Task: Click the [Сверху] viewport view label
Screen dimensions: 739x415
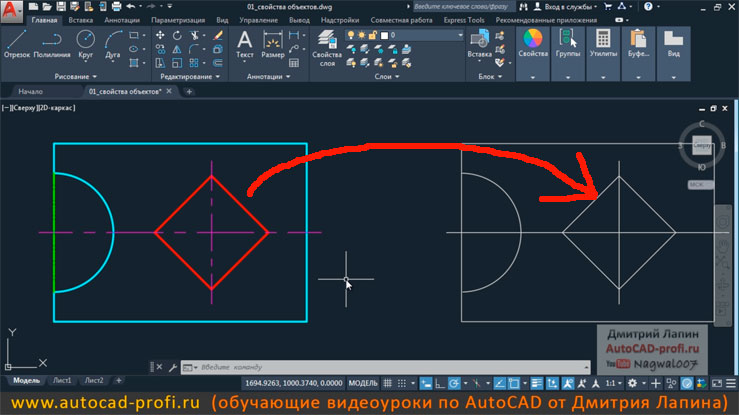Action: (x=25, y=108)
